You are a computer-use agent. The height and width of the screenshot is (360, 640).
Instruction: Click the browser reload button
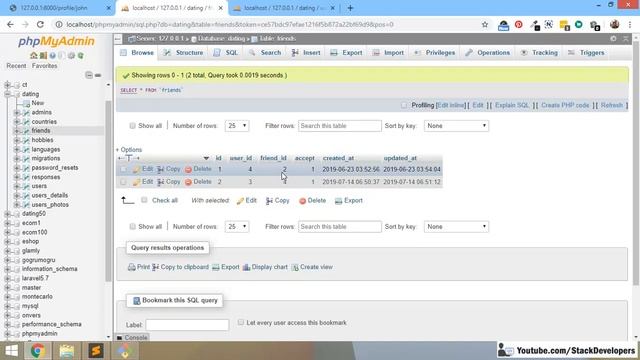[40, 24]
